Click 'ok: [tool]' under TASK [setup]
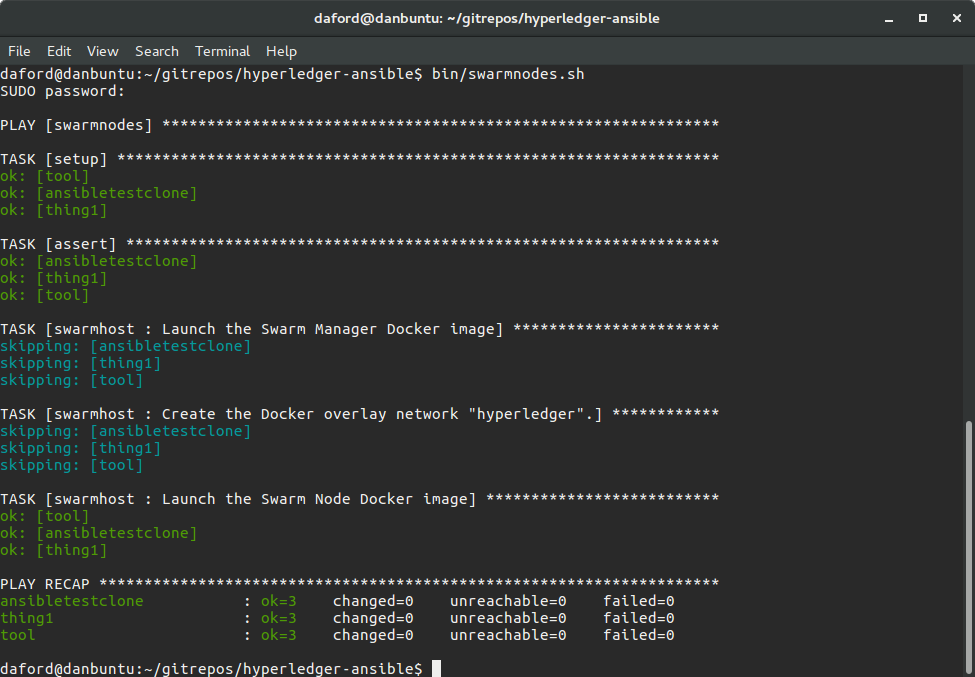Screen dimensions: 975x677 click(x=45, y=176)
